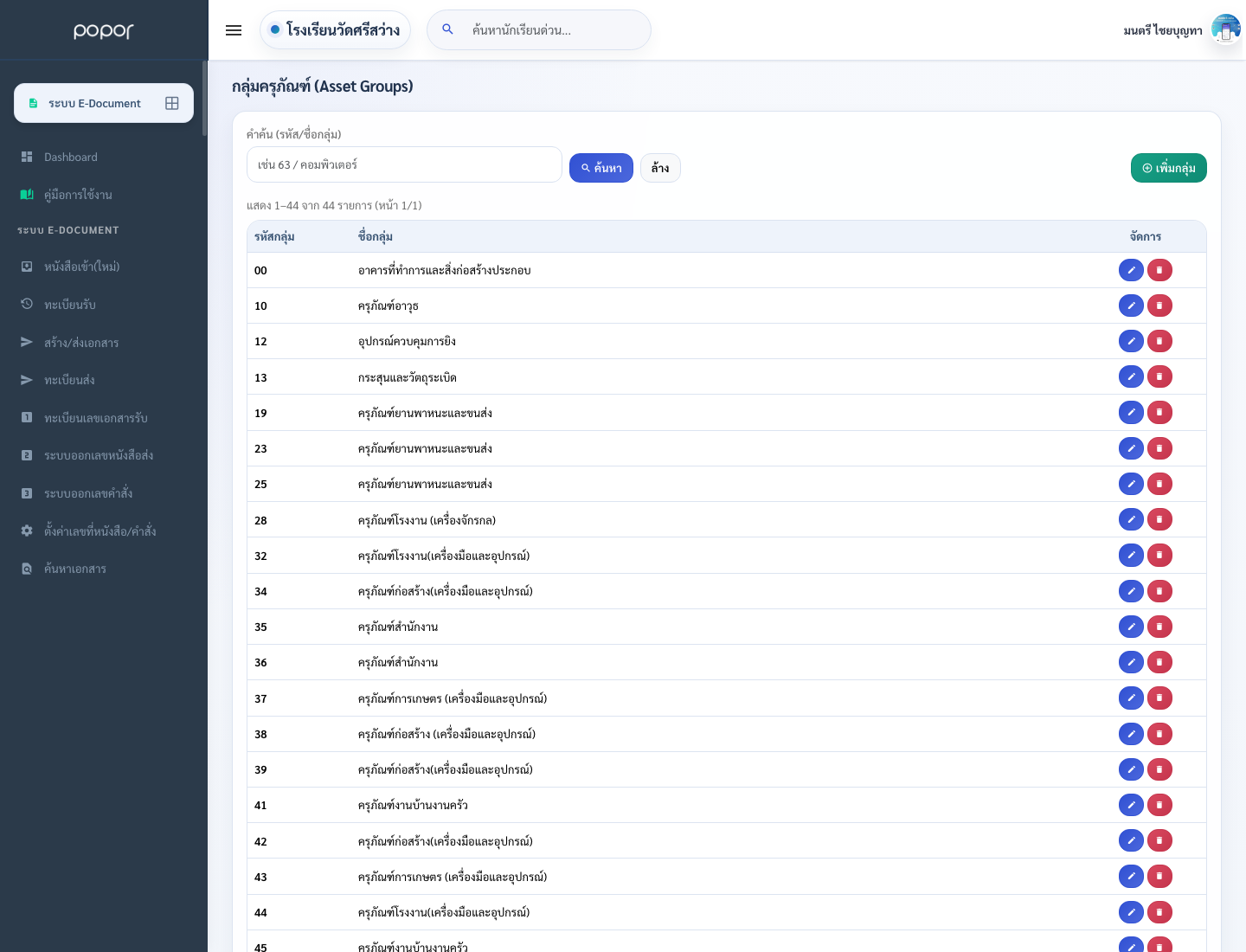Delete asset group with code 44
Viewport: 1246px width, 952px height.
point(1159,912)
